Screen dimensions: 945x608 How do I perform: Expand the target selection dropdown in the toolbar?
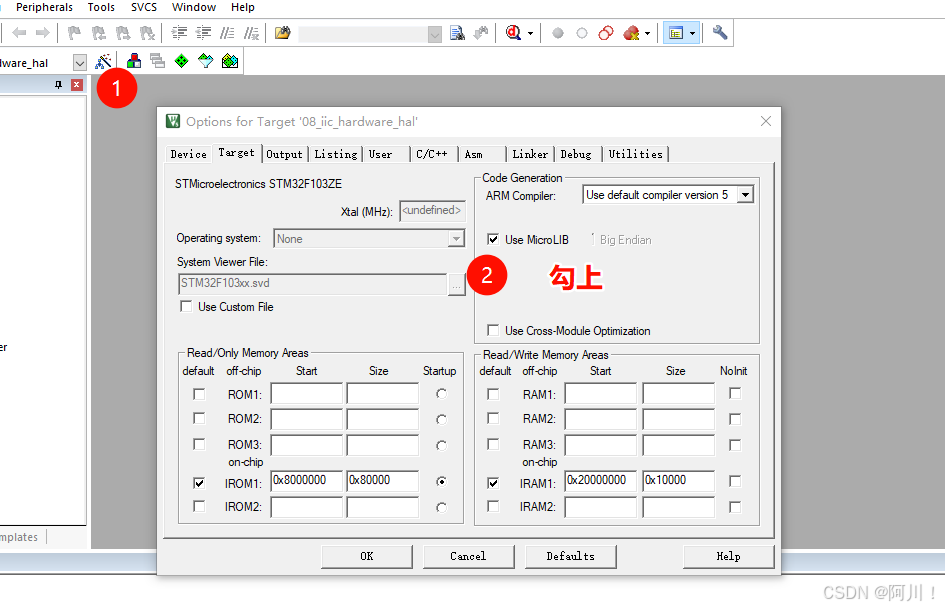tap(80, 62)
